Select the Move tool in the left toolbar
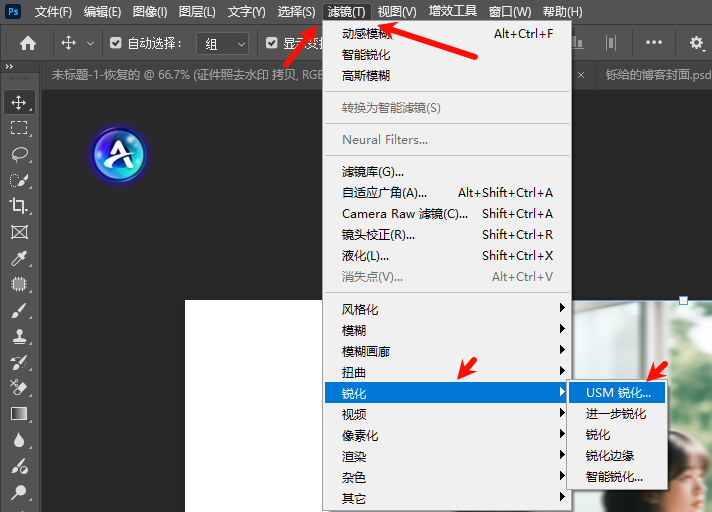 point(19,103)
